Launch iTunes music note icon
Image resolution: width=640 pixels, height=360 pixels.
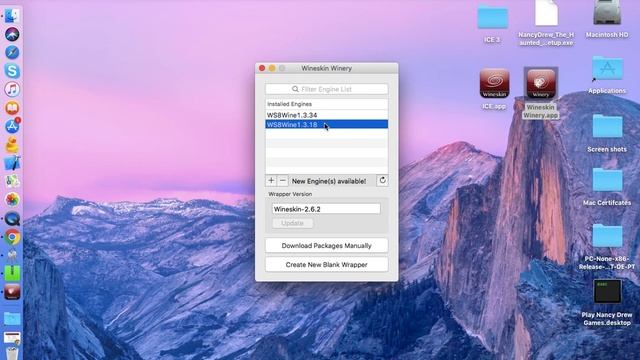(x=12, y=89)
